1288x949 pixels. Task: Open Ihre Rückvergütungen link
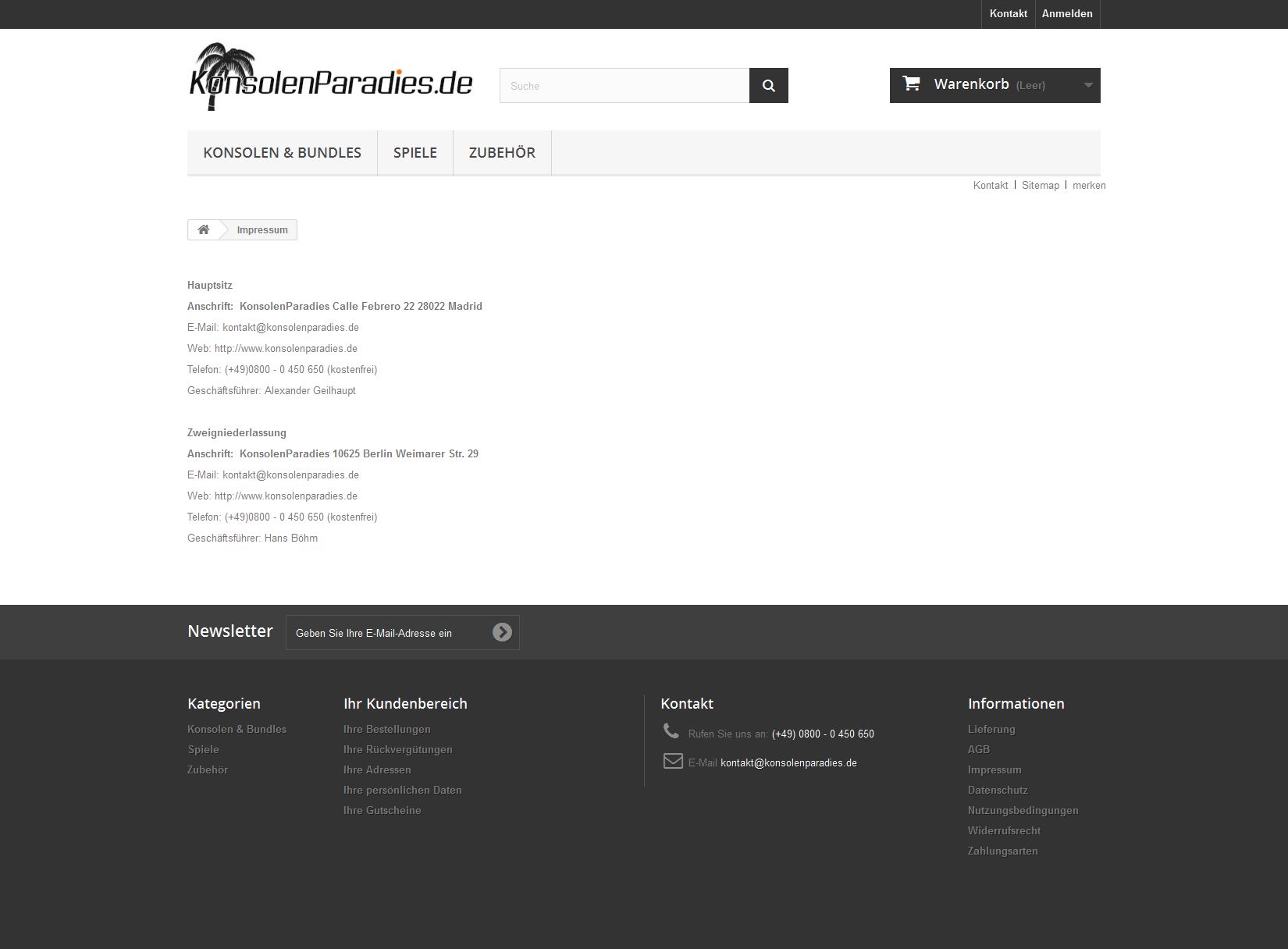(x=398, y=749)
